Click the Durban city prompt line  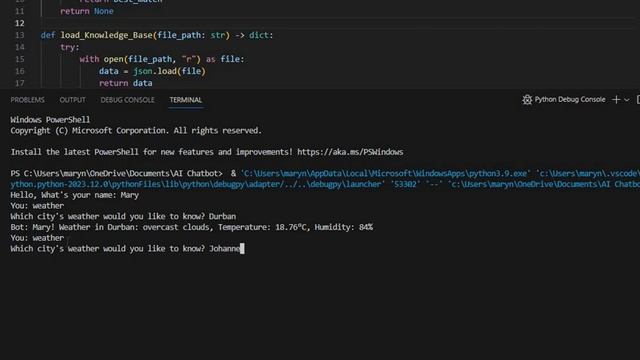pyautogui.click(x=123, y=216)
